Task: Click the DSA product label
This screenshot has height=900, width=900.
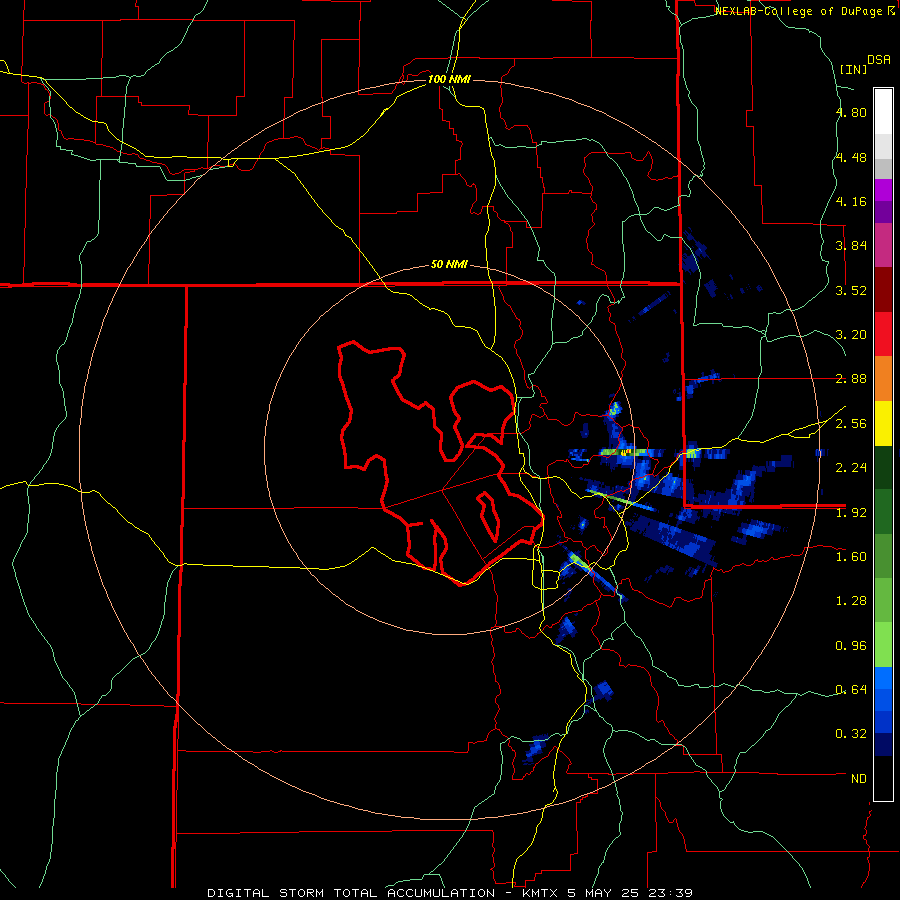Action: (x=878, y=60)
